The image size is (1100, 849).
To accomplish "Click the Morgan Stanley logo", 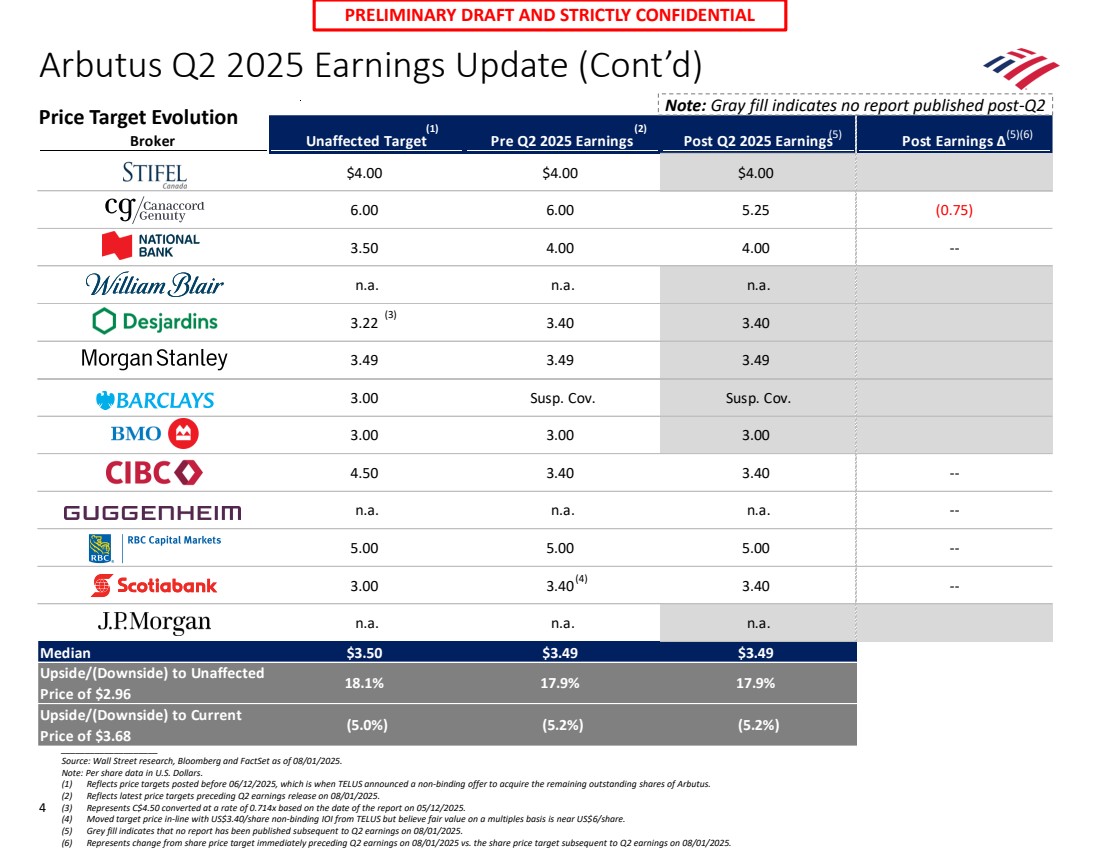I will [154, 359].
